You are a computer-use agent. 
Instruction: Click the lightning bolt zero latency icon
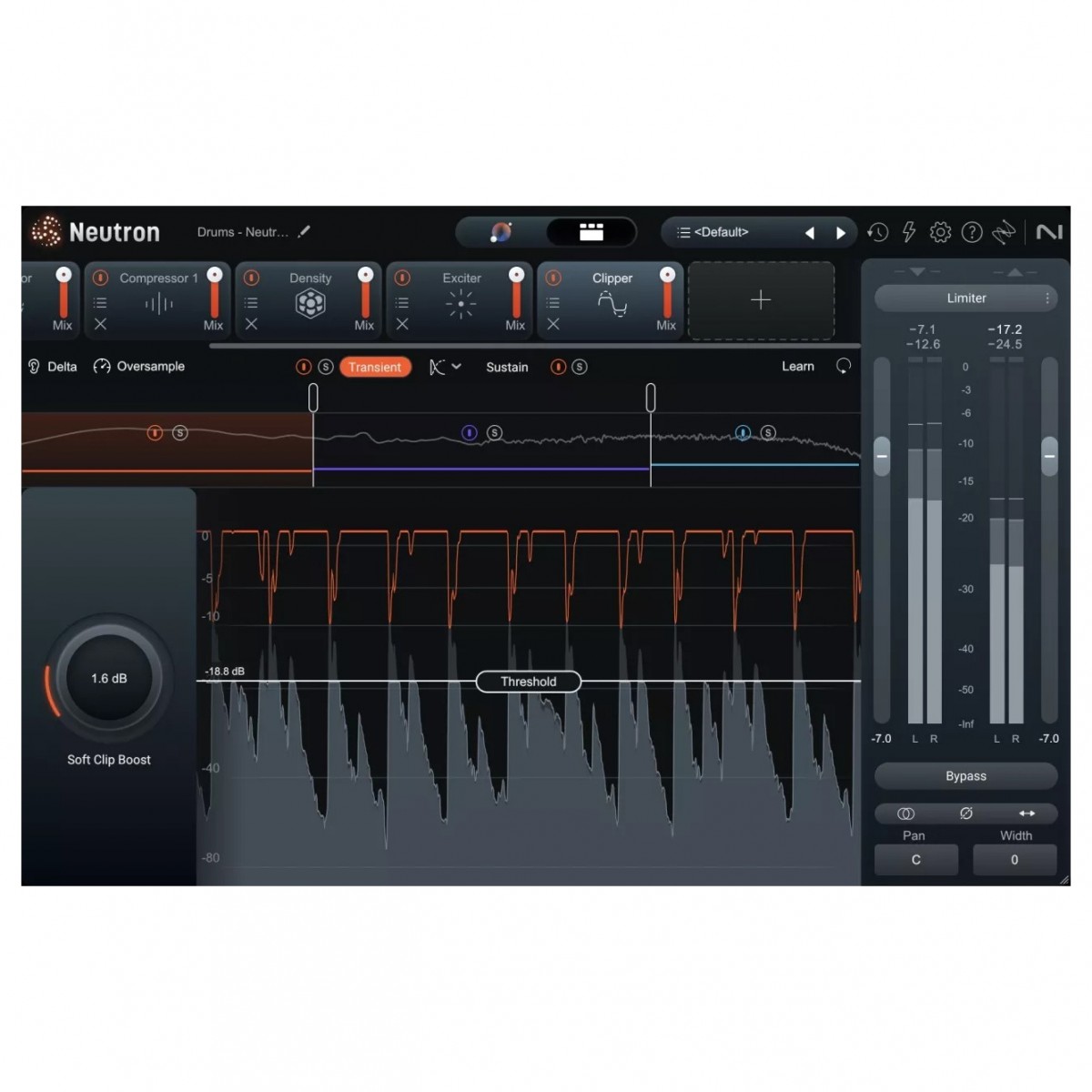click(x=908, y=233)
